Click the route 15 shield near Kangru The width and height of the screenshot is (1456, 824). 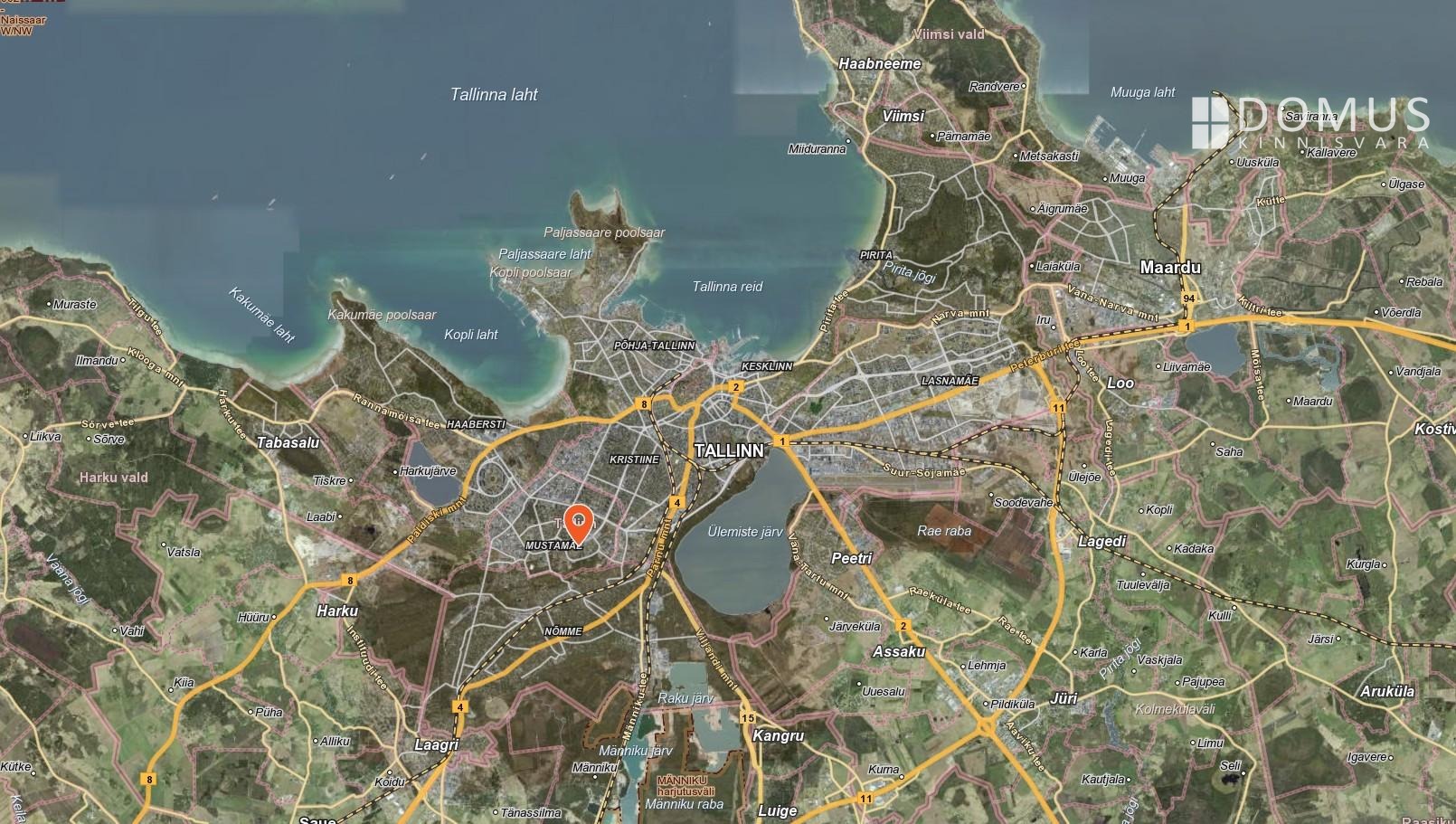[x=747, y=718]
